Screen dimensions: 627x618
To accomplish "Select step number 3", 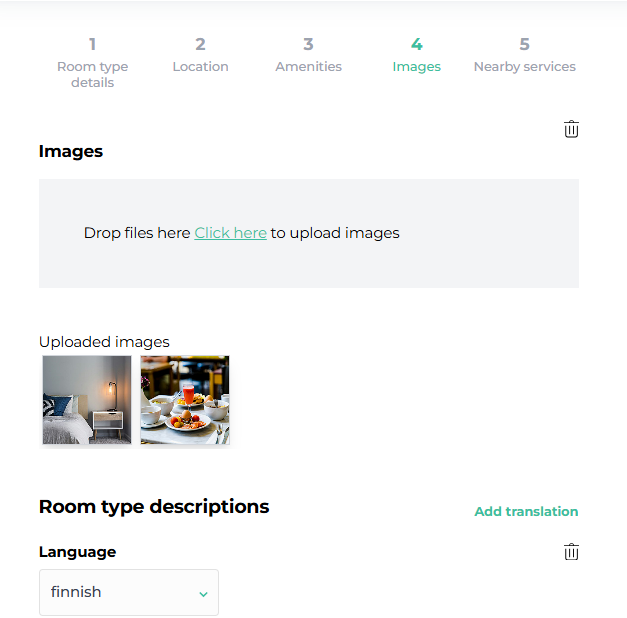I will (x=308, y=44).
